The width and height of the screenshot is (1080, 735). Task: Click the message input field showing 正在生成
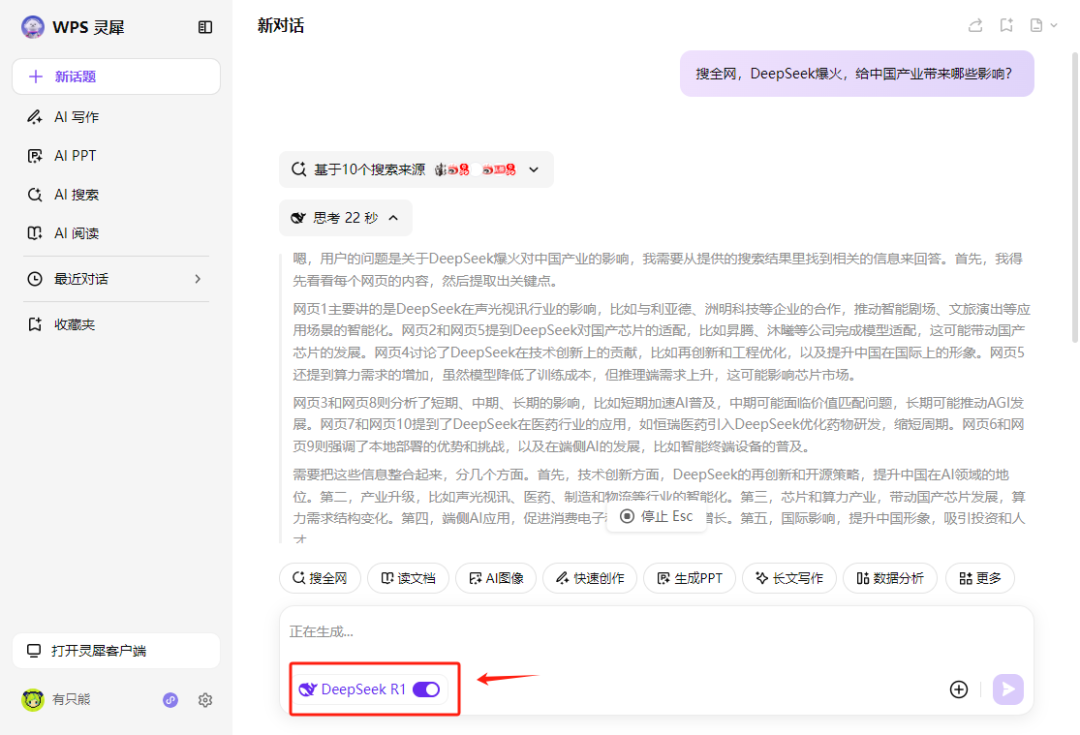(x=656, y=632)
